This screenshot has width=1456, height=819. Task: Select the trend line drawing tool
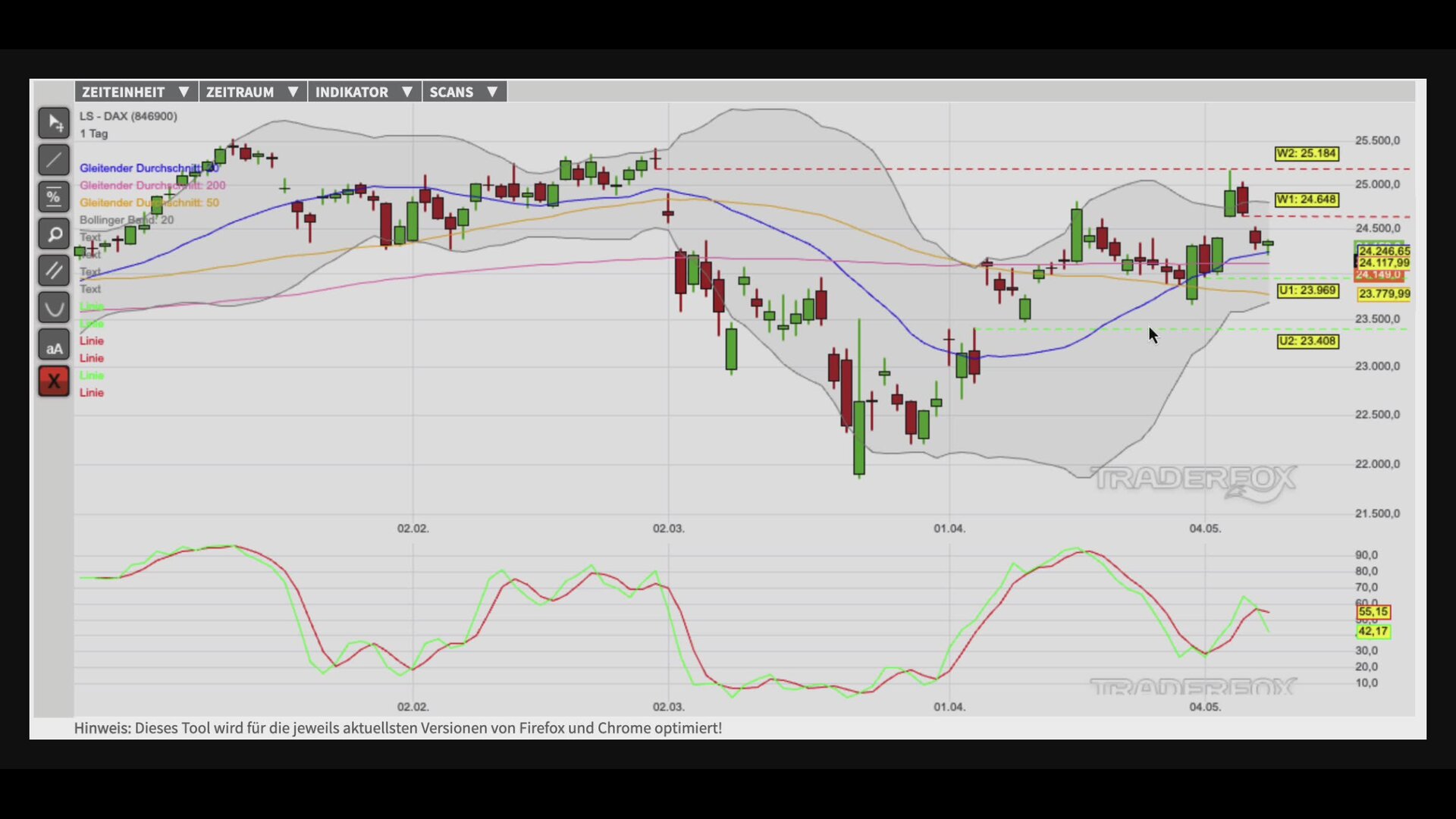54,160
